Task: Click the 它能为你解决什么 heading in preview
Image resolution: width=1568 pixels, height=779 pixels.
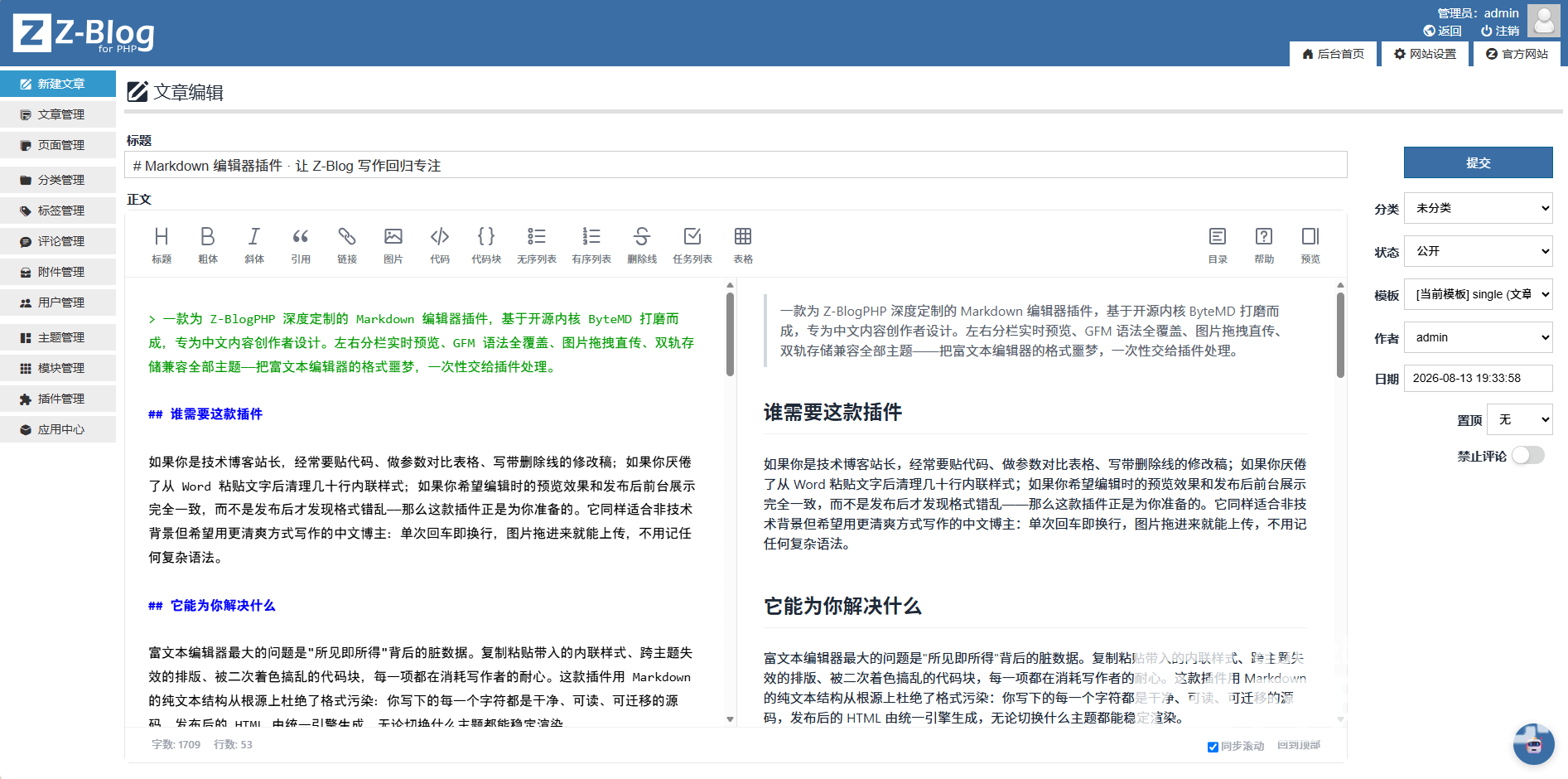Action: 842,607
